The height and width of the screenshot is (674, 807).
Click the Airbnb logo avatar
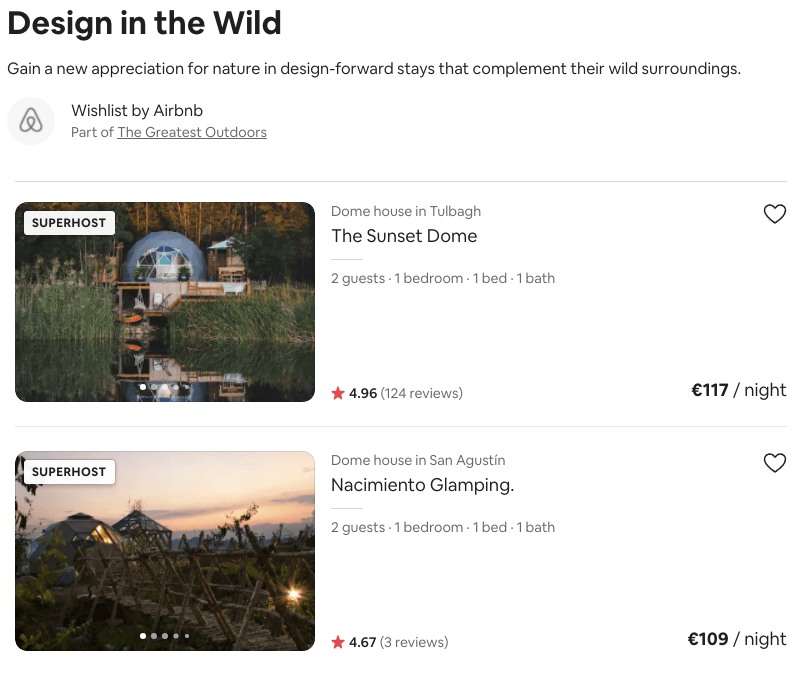(x=31, y=121)
